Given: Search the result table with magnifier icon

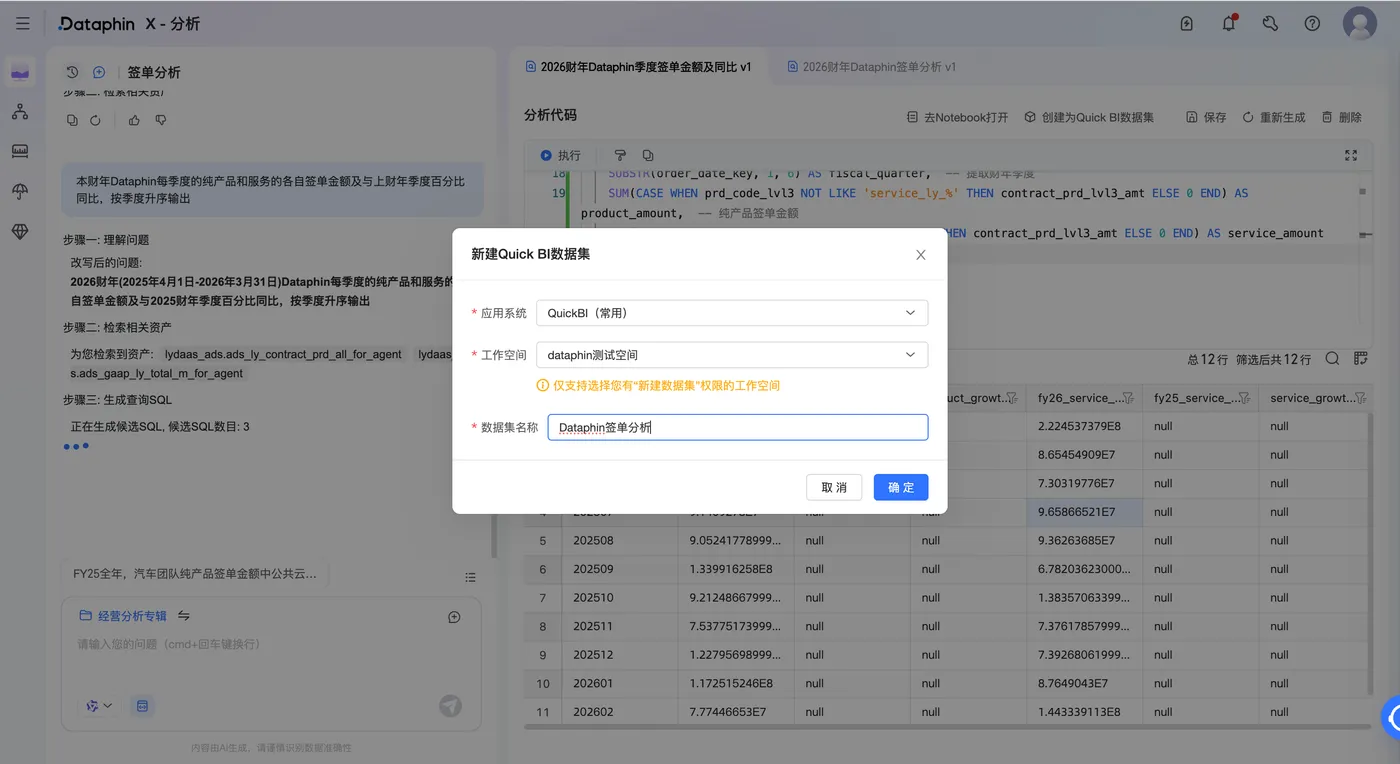Looking at the screenshot, I should (x=1332, y=358).
